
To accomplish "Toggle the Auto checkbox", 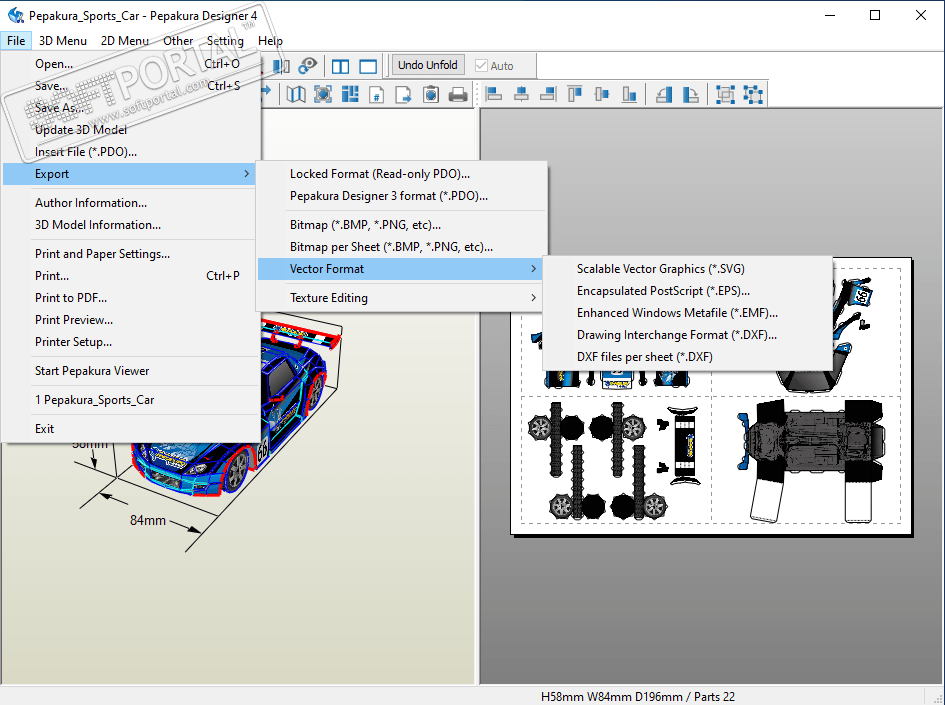I will (x=482, y=66).
